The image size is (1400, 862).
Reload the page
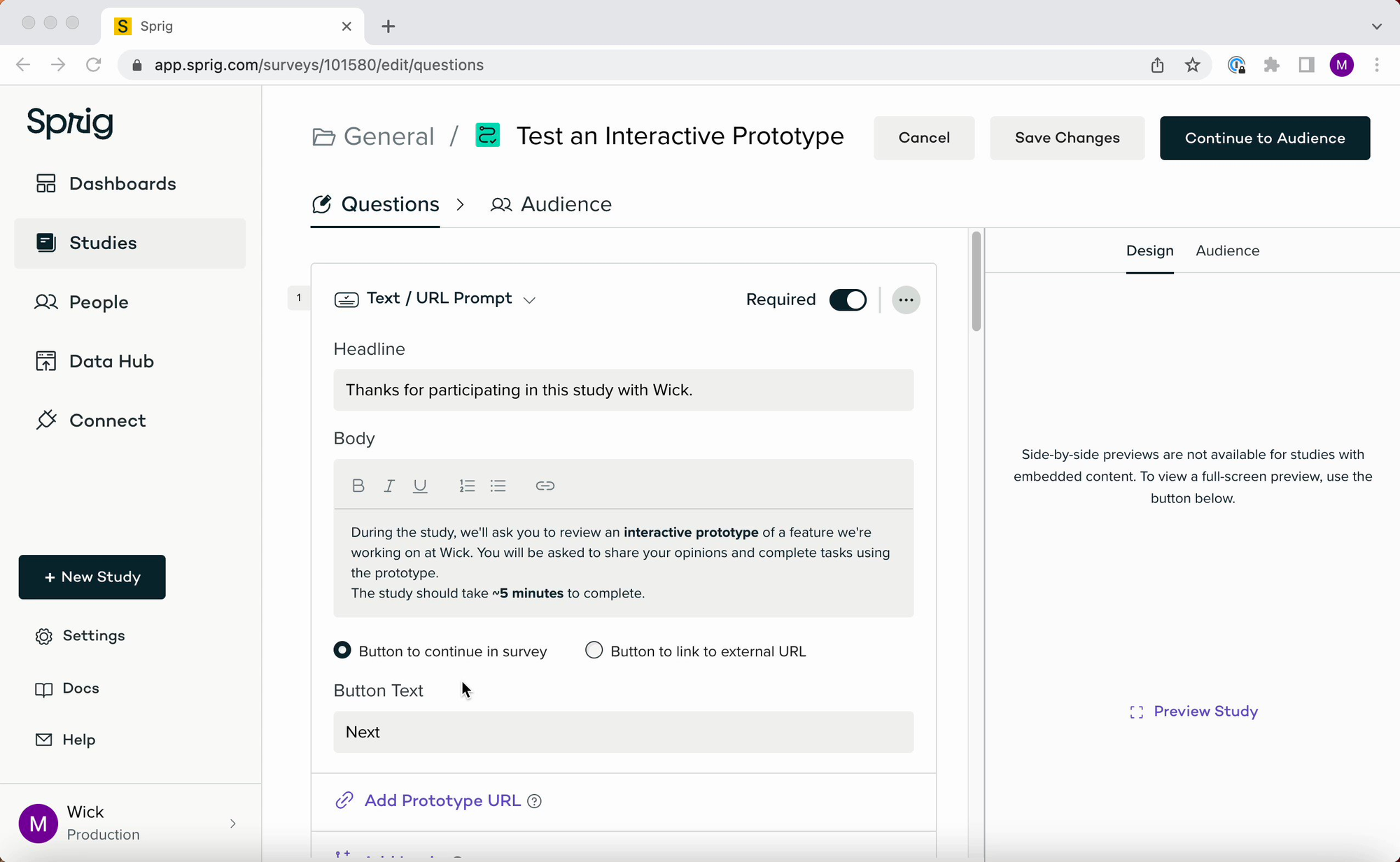(93, 65)
